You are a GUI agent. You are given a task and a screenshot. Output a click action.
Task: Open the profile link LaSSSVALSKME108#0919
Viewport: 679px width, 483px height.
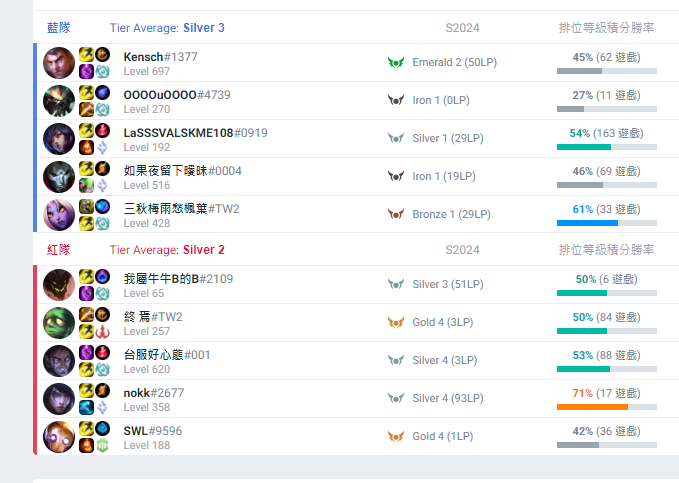(x=195, y=133)
